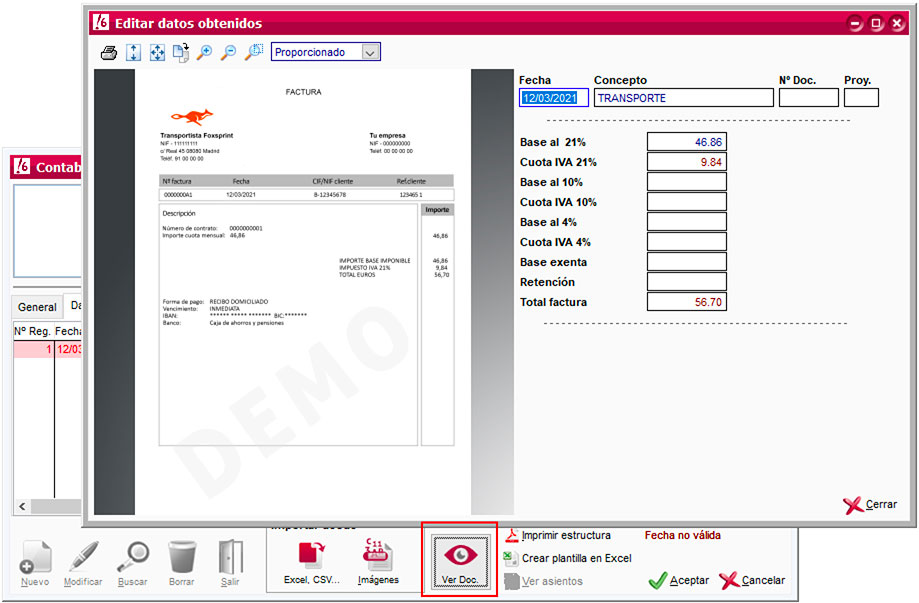Click the Nº Doc. input field

808,98
